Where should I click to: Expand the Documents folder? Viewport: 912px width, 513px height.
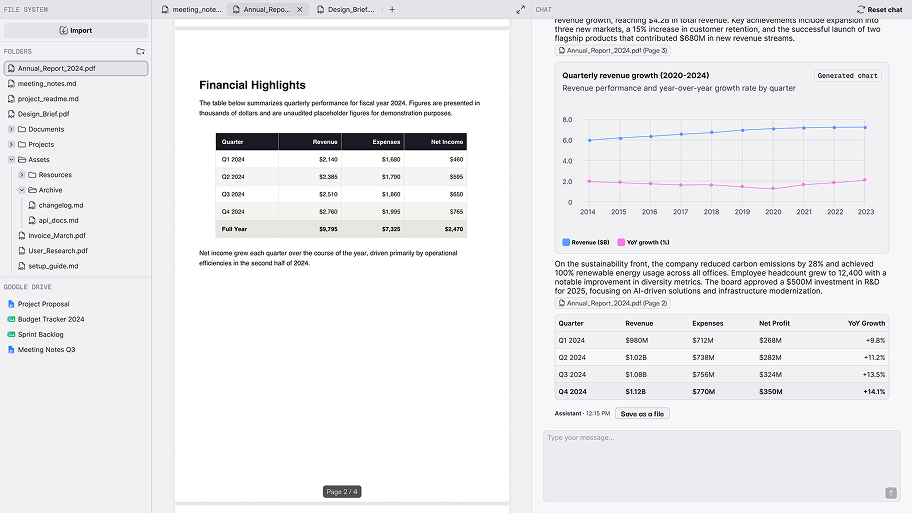coord(11,129)
